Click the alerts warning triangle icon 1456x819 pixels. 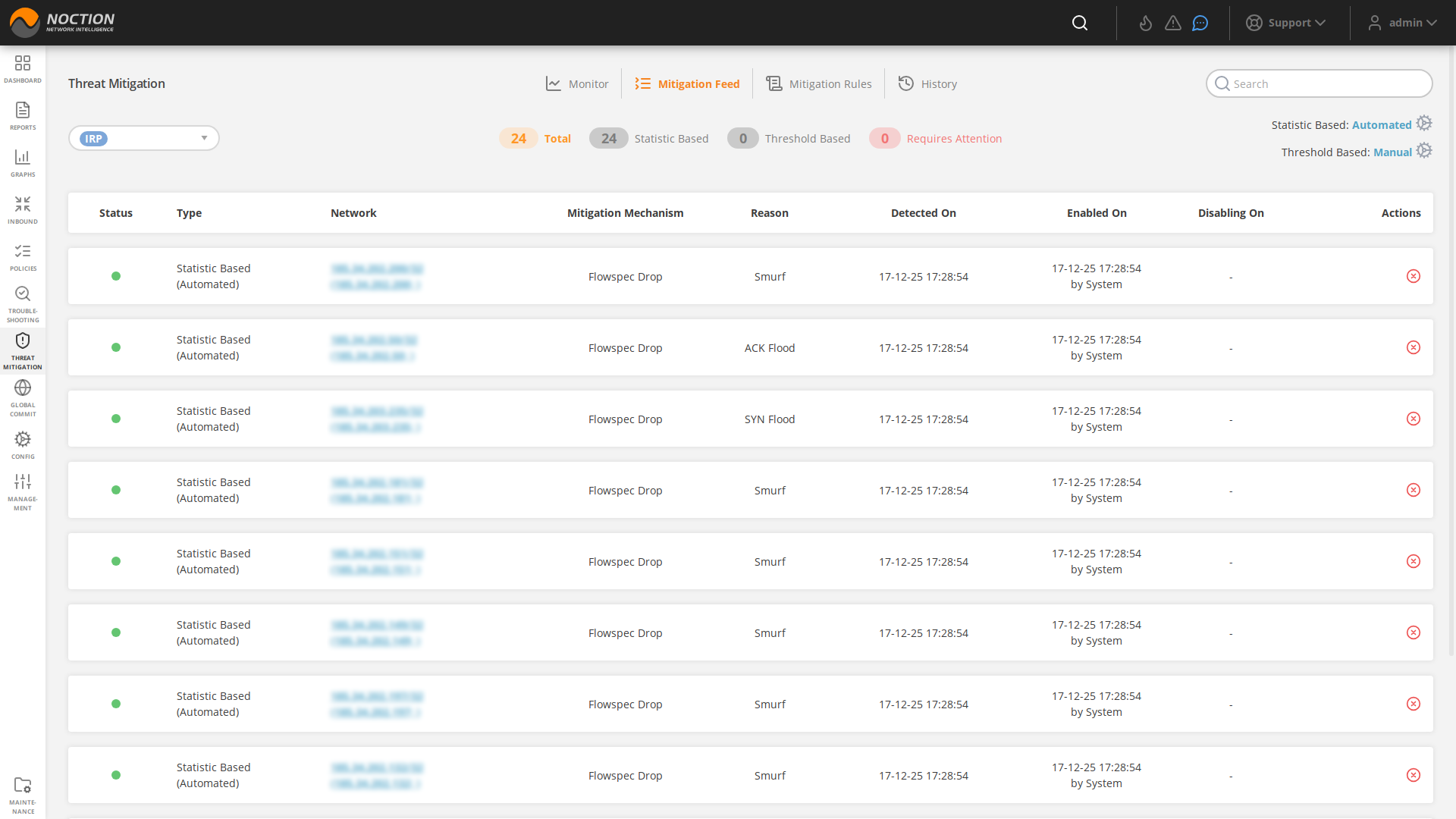(1172, 23)
